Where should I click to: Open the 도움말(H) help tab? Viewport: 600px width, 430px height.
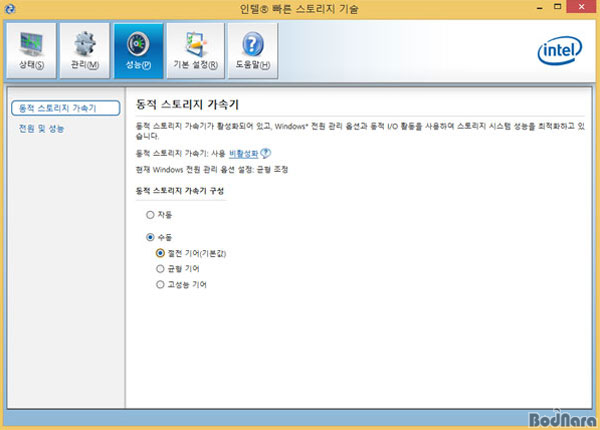coord(253,50)
